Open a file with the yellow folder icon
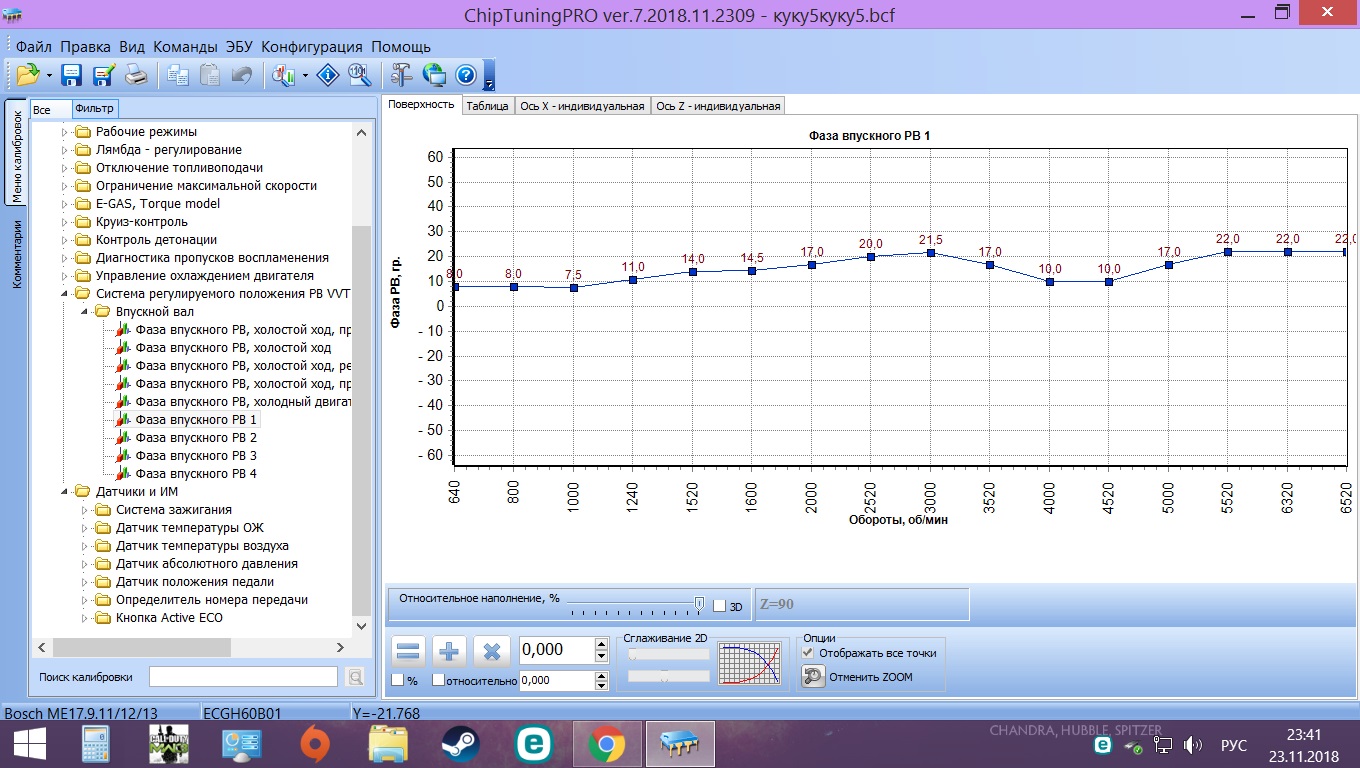Viewport: 1360px width, 768px height. 27,75
